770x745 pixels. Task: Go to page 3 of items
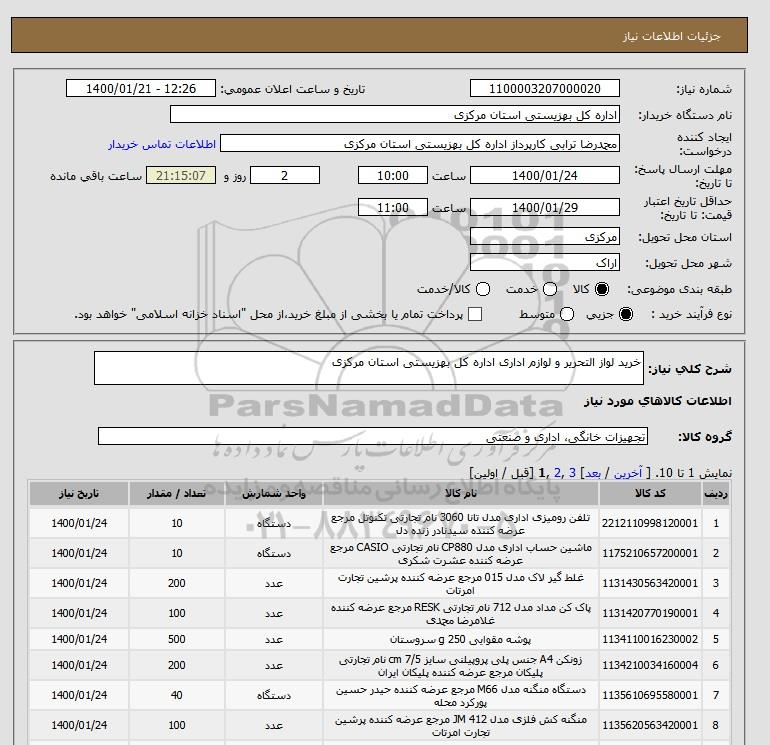(x=572, y=473)
